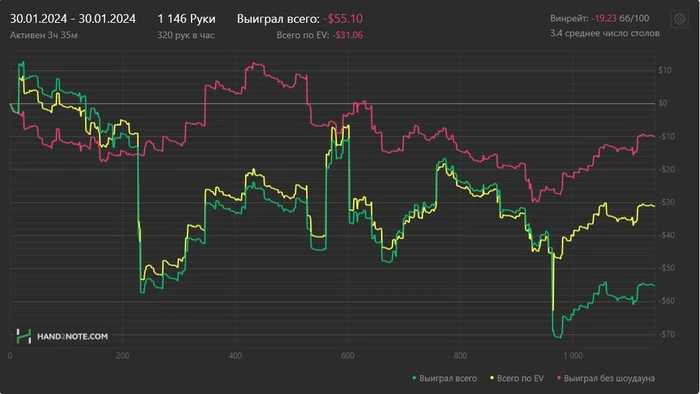Toggle the pink Выиграл без шоудауна legend dot

(559, 378)
